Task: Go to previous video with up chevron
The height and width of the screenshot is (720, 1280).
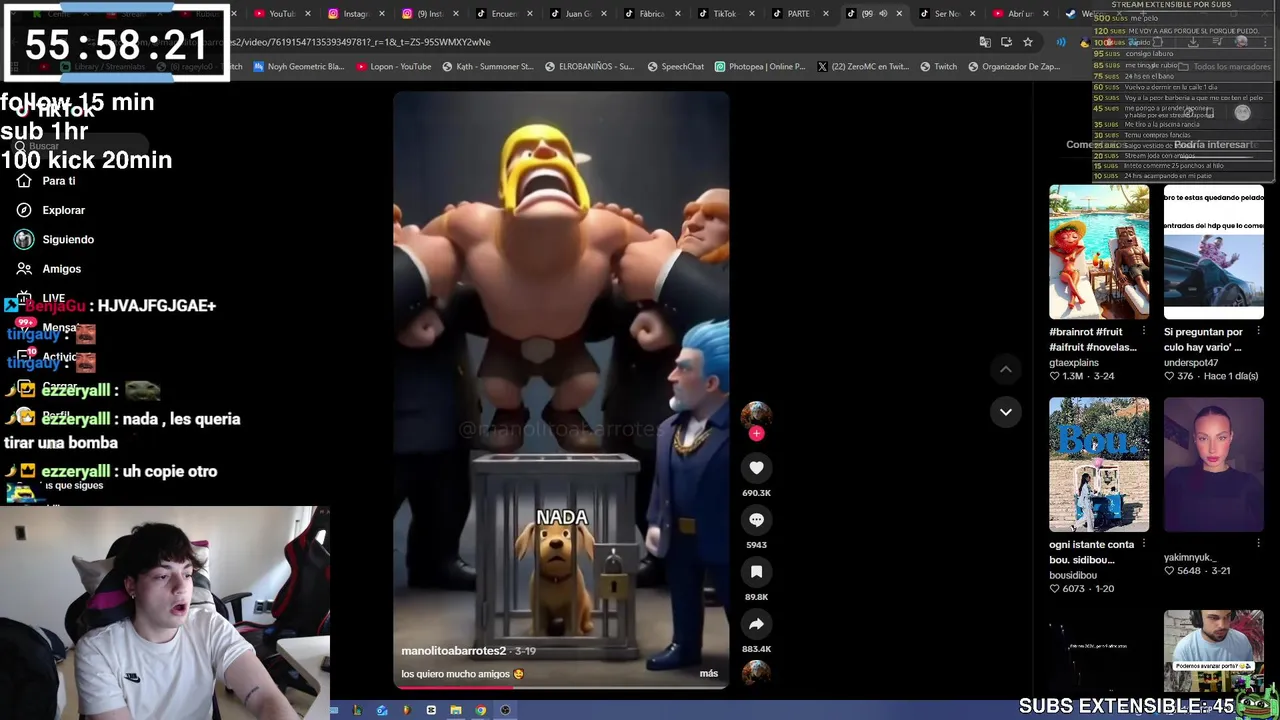Action: coord(1006,370)
